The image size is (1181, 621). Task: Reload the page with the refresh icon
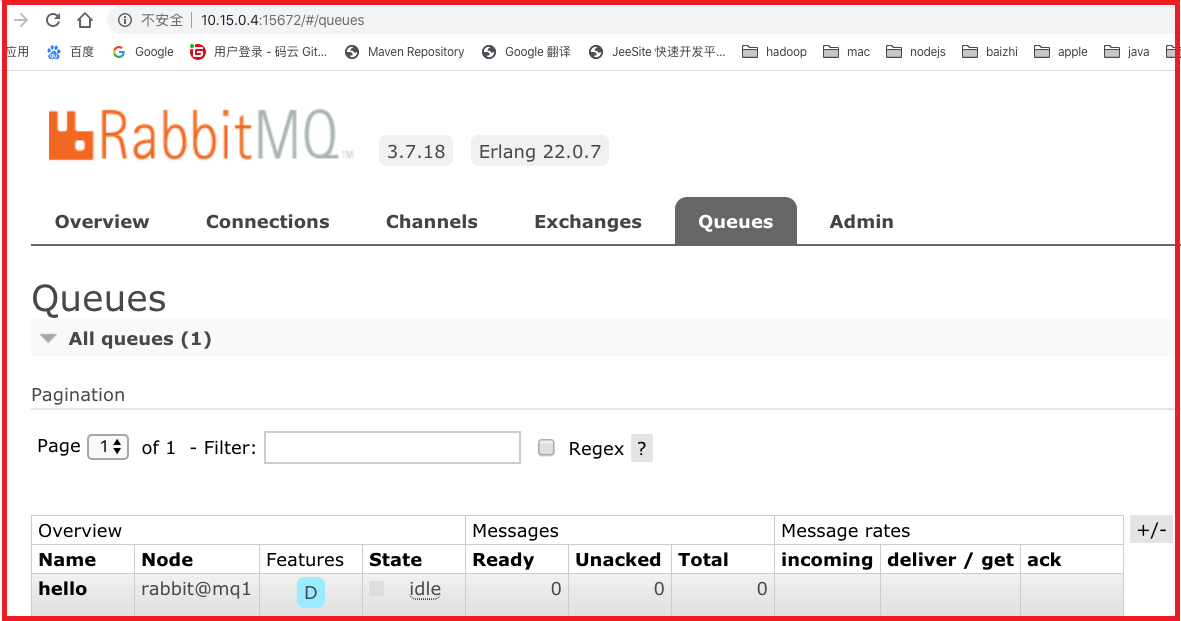53,20
